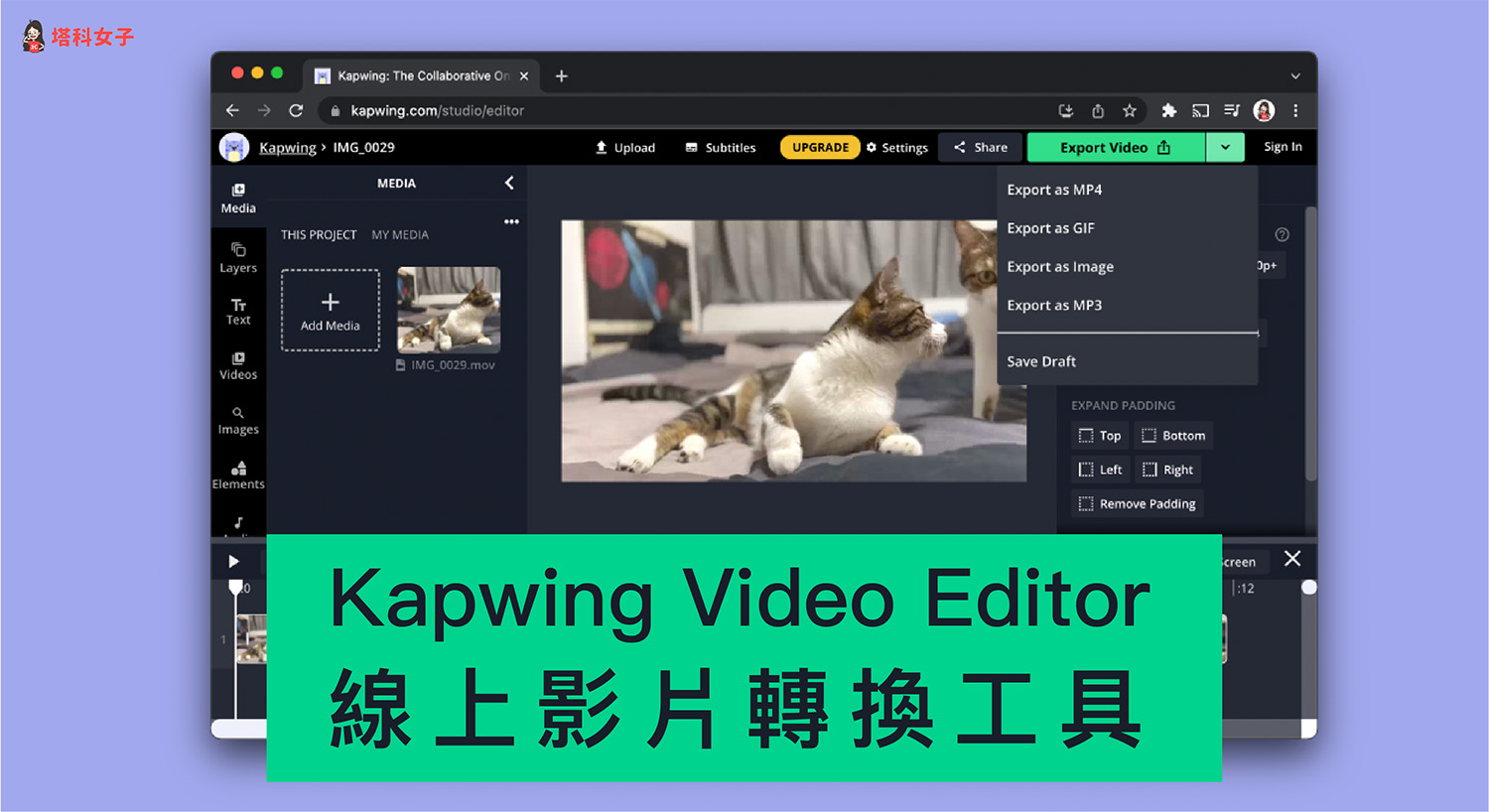
Task: Select Export as GIF from the menu
Action: 1051,227
